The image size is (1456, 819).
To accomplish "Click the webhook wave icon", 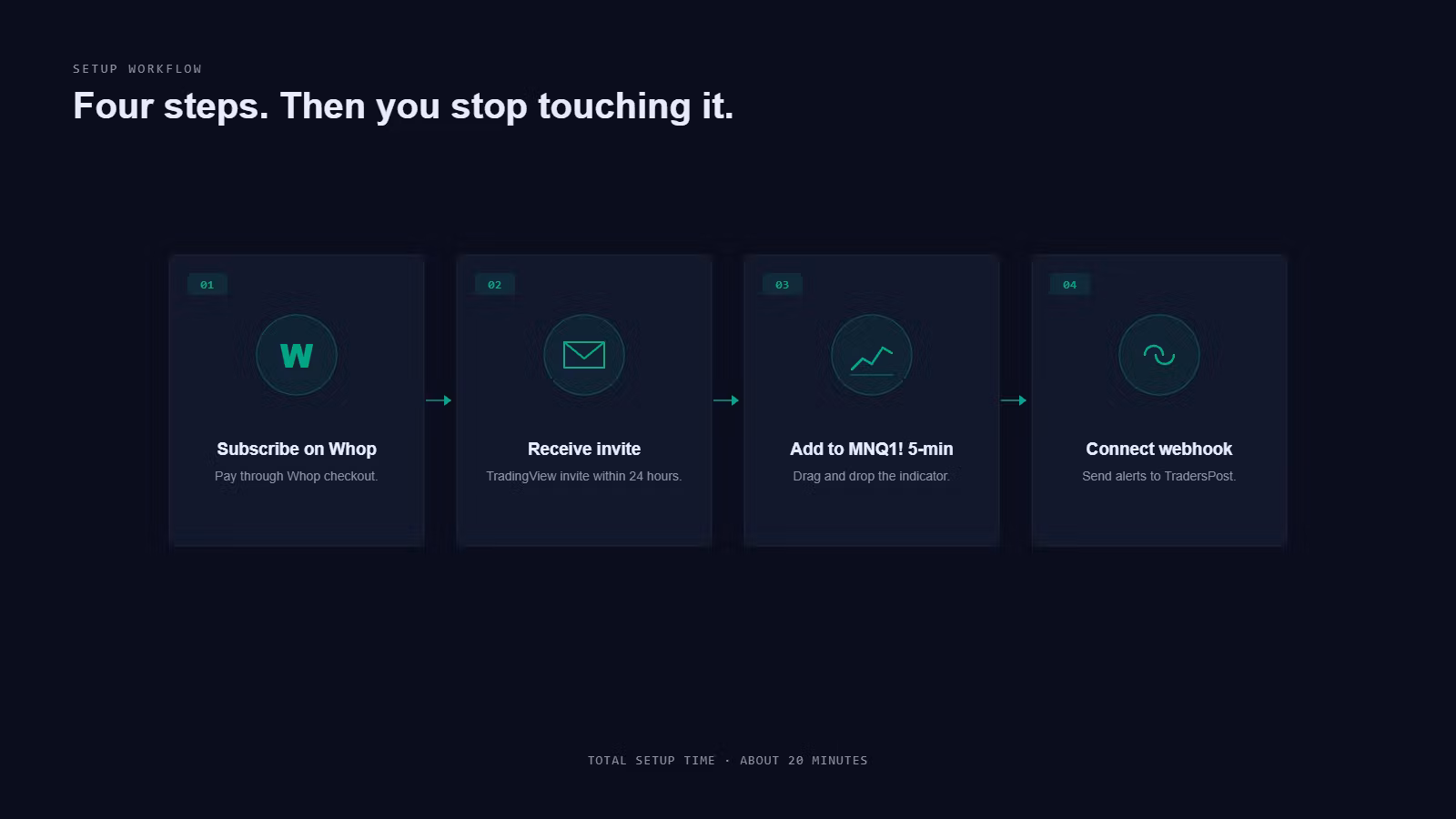I will pyautogui.click(x=1159, y=355).
